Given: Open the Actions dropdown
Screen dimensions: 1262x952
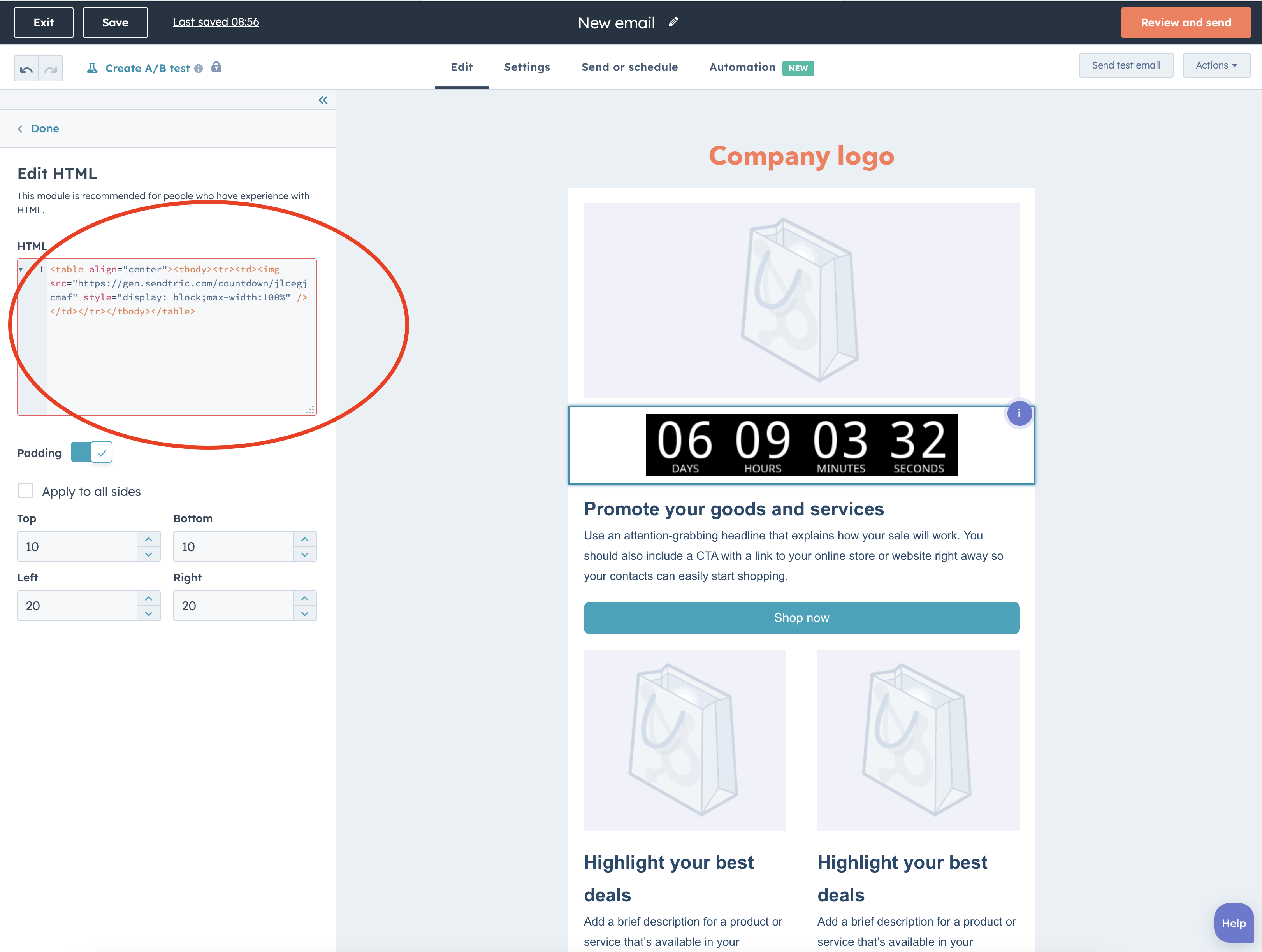Looking at the screenshot, I should (x=1216, y=66).
